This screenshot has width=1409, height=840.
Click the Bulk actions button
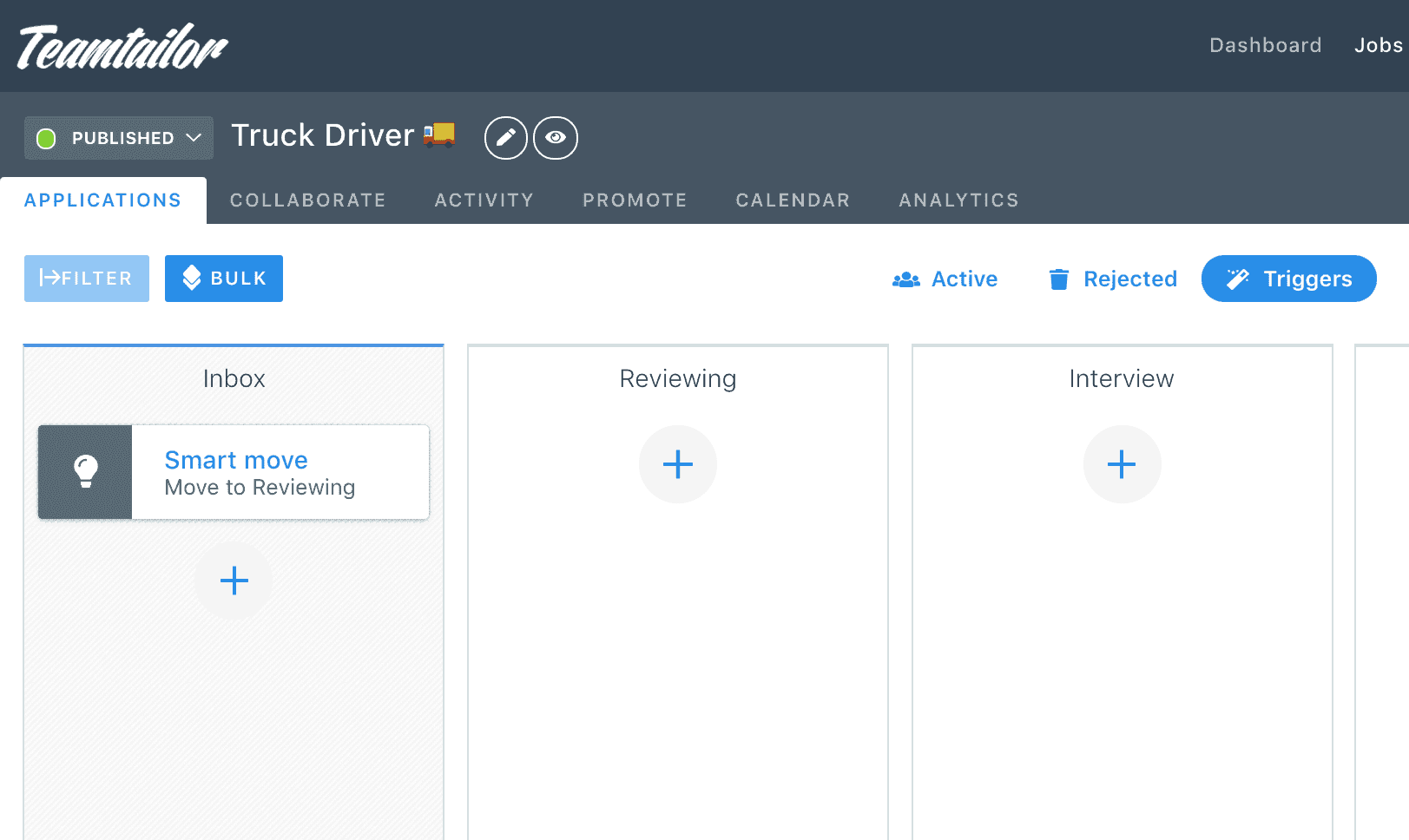click(x=224, y=279)
